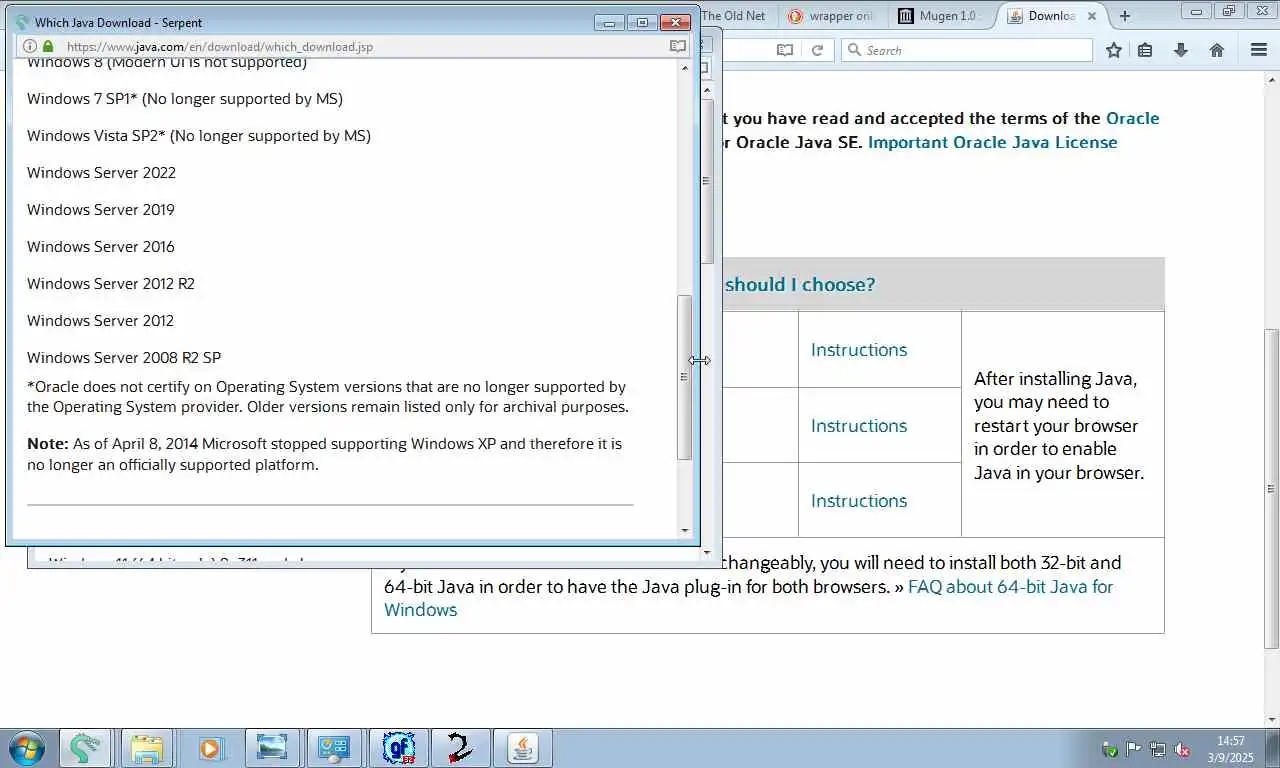Select 'Windows 7 SP1*' line
Screen dimensions: 1280x768
(x=185, y=98)
